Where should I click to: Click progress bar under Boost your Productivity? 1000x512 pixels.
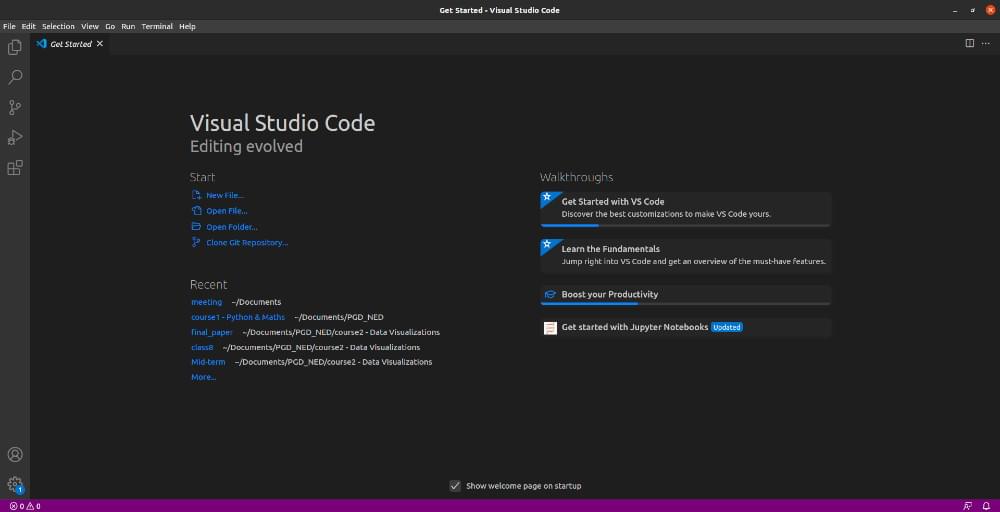(x=686, y=304)
